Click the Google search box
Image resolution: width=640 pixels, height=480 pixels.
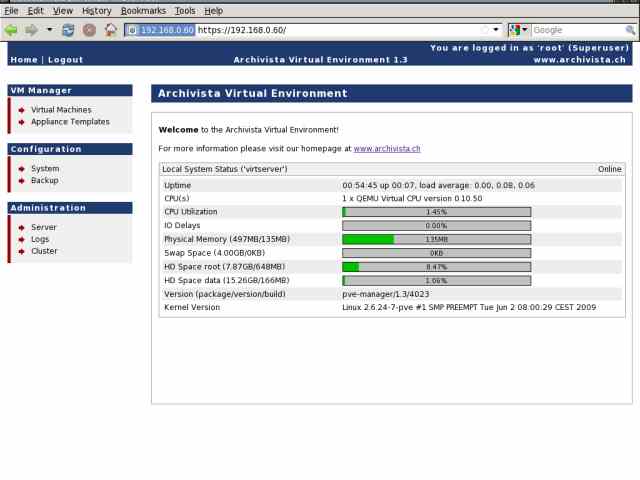tap(578, 30)
